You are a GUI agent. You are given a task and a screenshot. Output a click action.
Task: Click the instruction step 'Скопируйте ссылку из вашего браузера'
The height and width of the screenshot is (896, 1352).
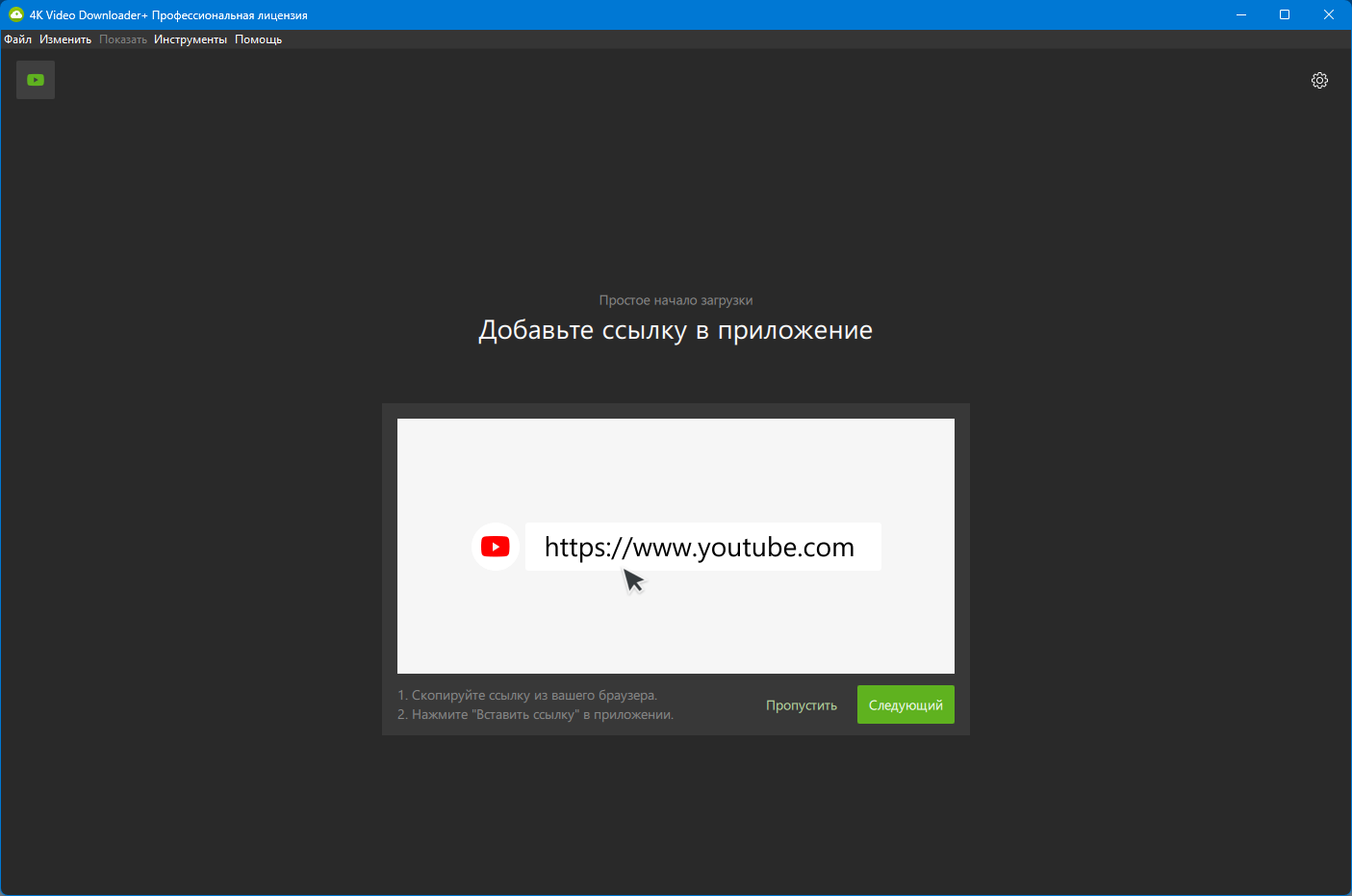[x=527, y=695]
